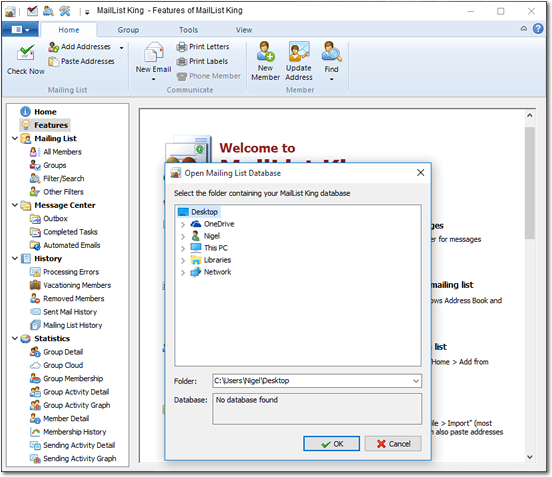Image resolution: width=552 pixels, height=477 pixels.
Task: Click the tools icon in quick access toolbar
Action: click(x=64, y=11)
